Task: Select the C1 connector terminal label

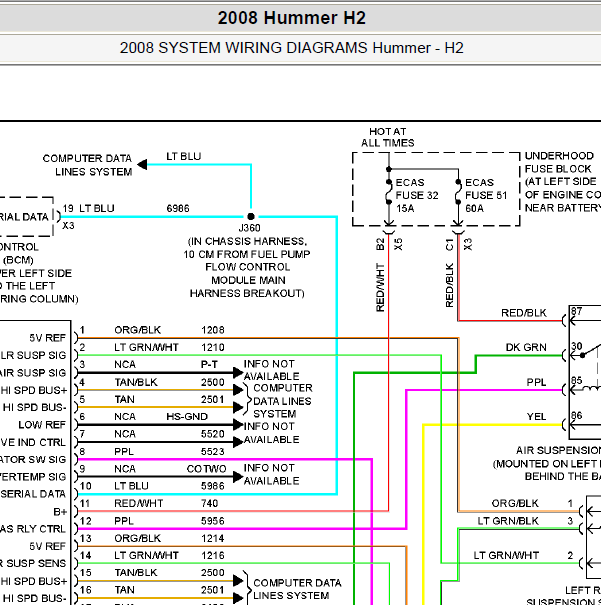Action: click(449, 244)
